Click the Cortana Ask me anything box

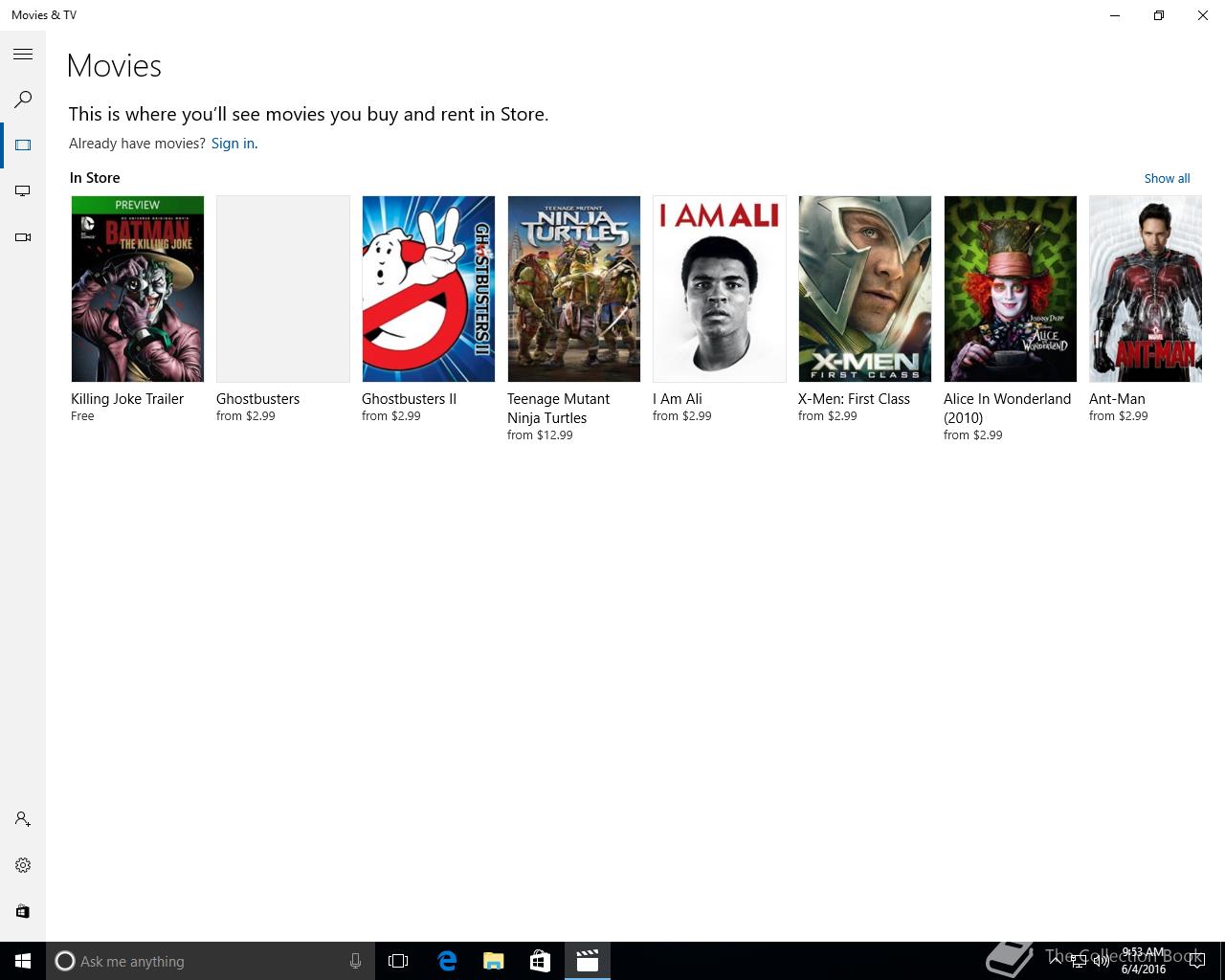pos(211,961)
